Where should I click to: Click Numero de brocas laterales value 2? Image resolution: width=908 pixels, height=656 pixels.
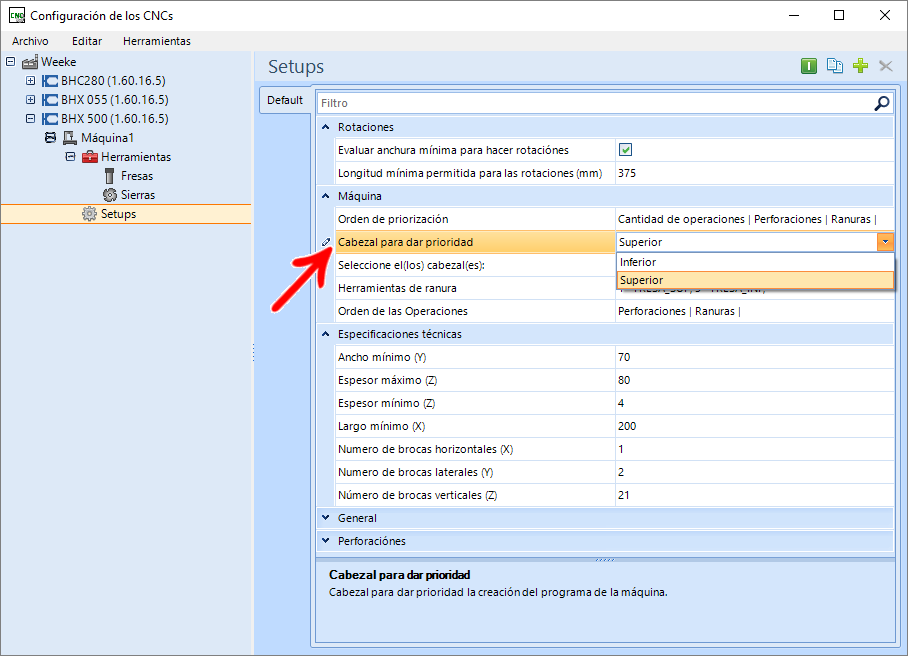pos(755,472)
